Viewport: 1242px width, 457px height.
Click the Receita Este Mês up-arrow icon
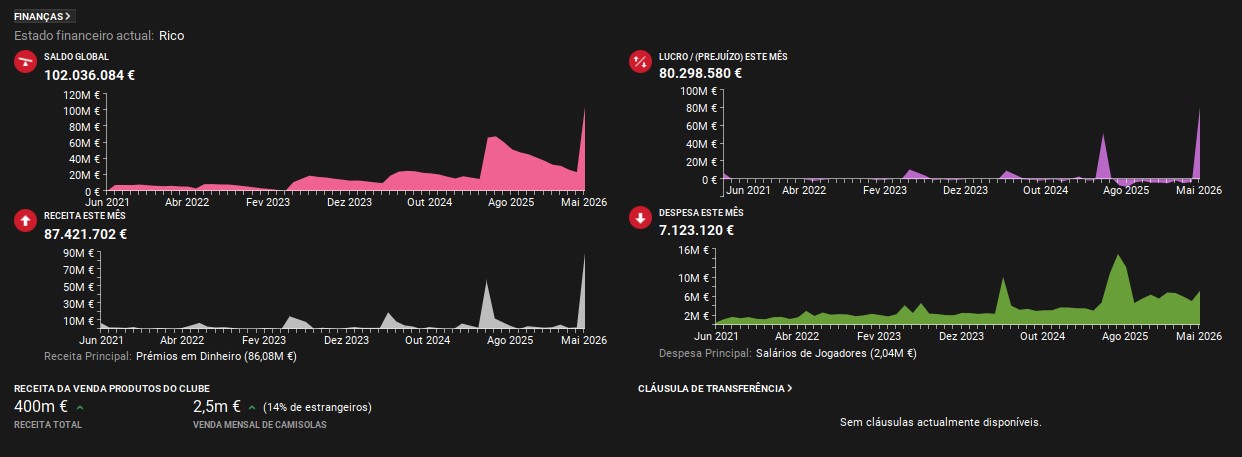(x=25, y=221)
